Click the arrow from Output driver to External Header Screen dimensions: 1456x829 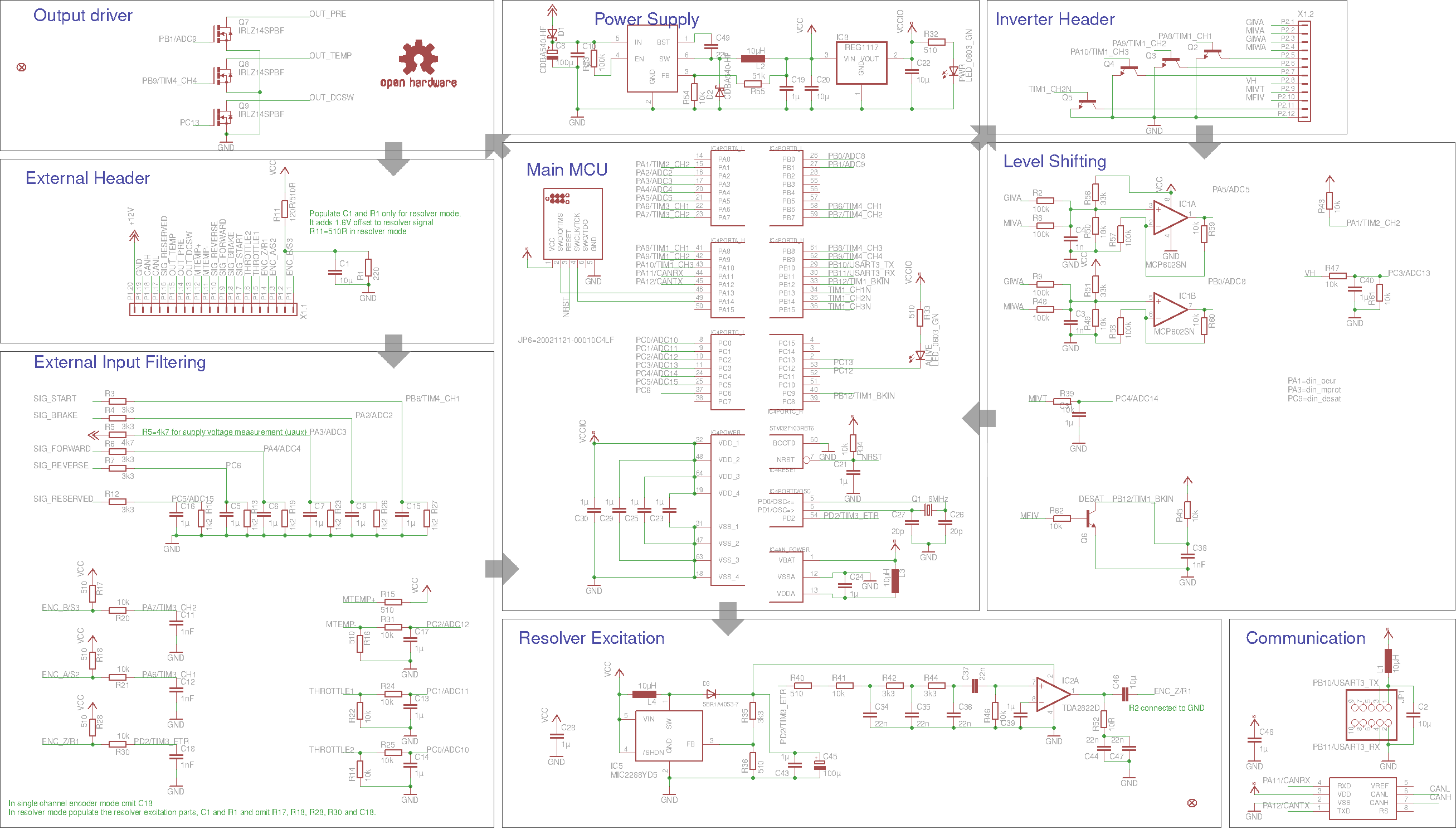point(393,159)
